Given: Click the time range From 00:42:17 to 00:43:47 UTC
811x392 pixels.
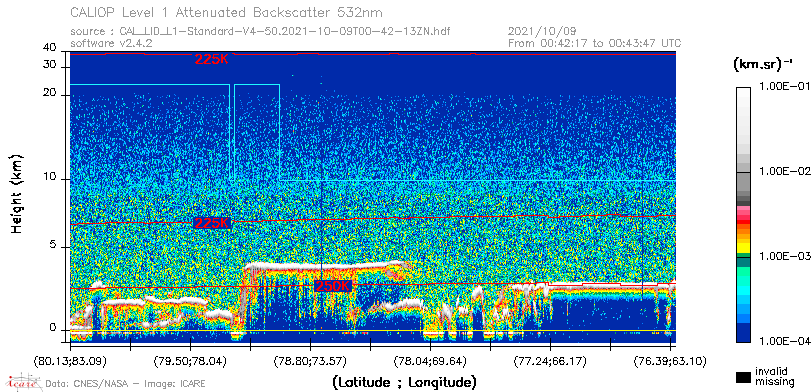Looking at the screenshot, I should point(595,43).
